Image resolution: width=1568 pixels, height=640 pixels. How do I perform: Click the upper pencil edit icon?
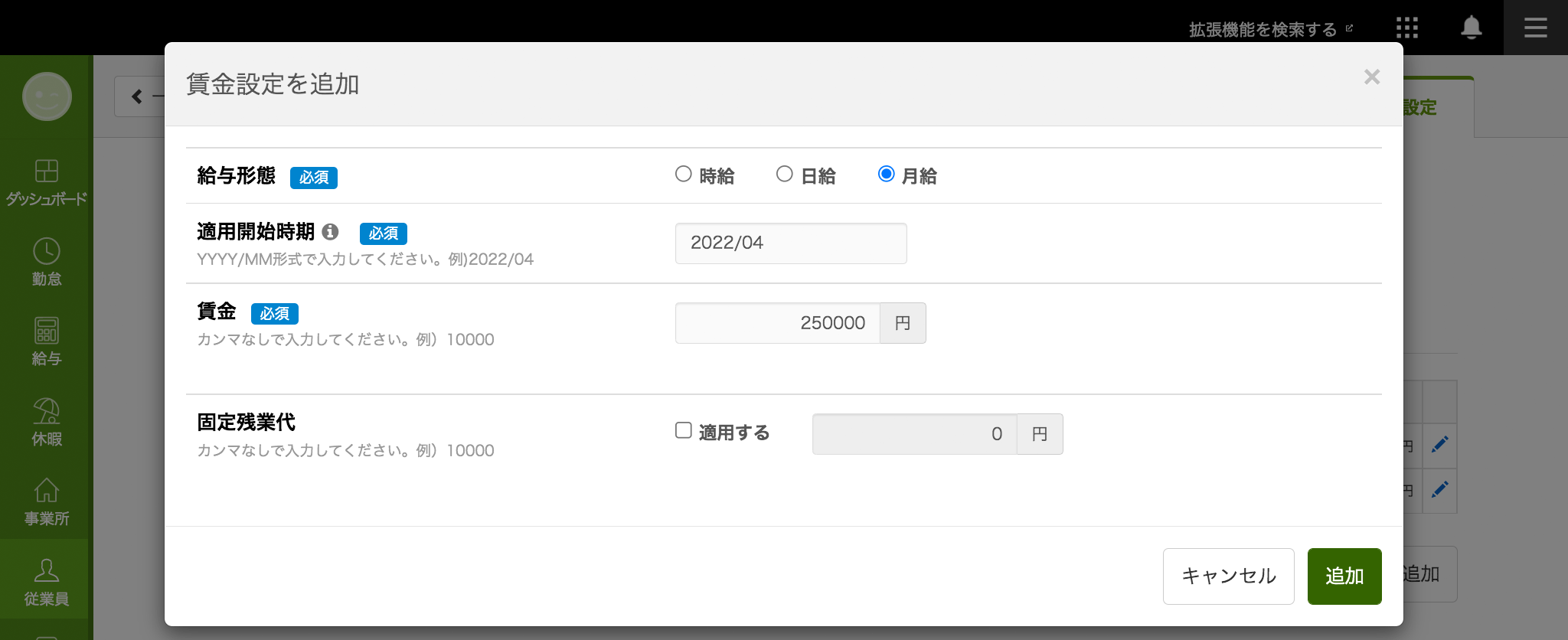(1440, 444)
